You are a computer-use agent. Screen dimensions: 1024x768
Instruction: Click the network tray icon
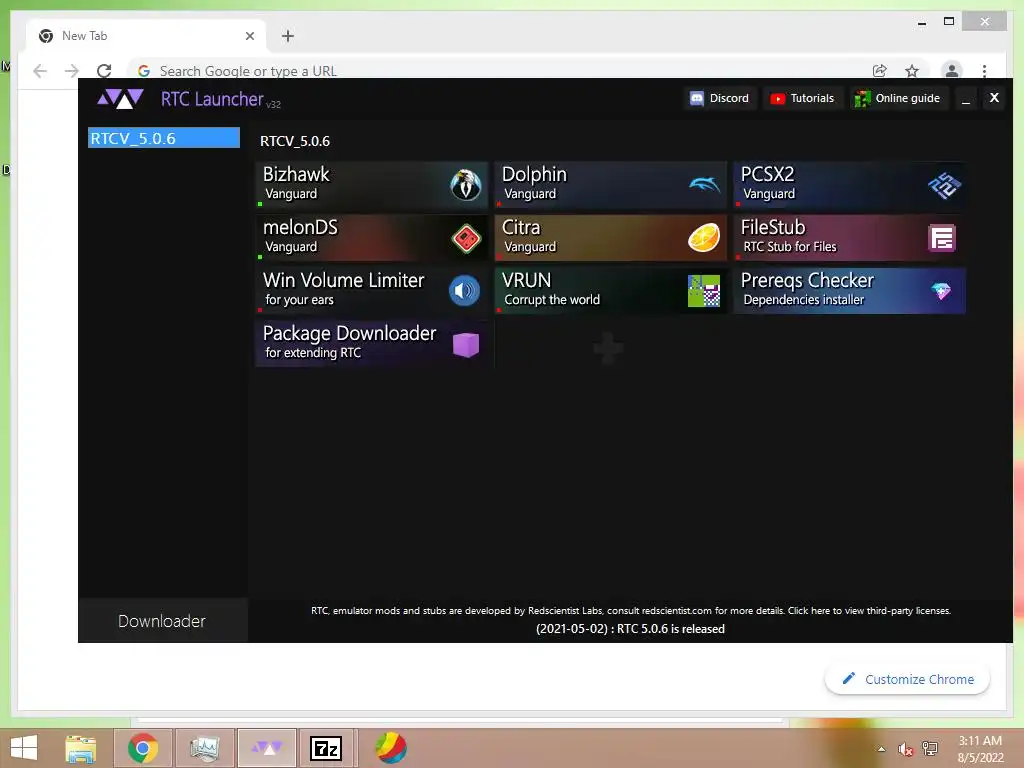point(930,749)
